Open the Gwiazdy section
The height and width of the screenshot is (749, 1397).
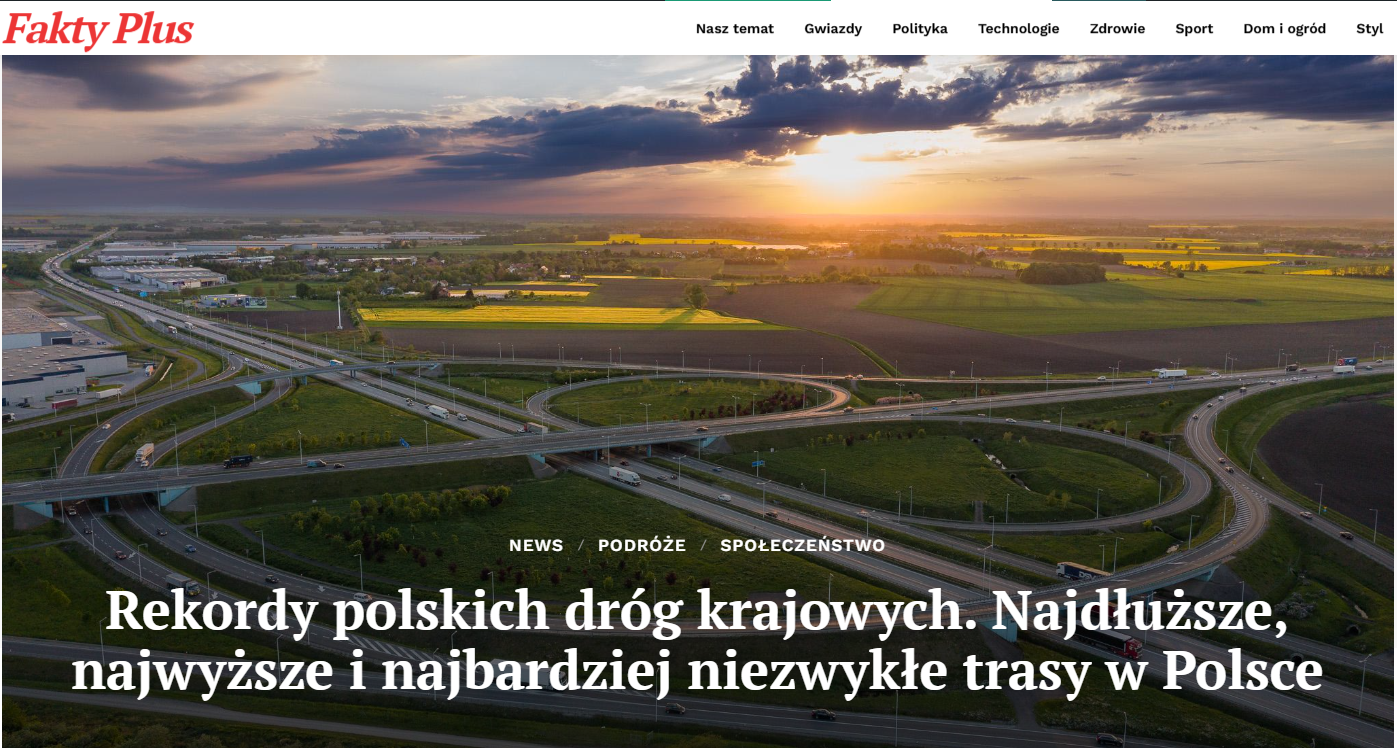click(833, 29)
